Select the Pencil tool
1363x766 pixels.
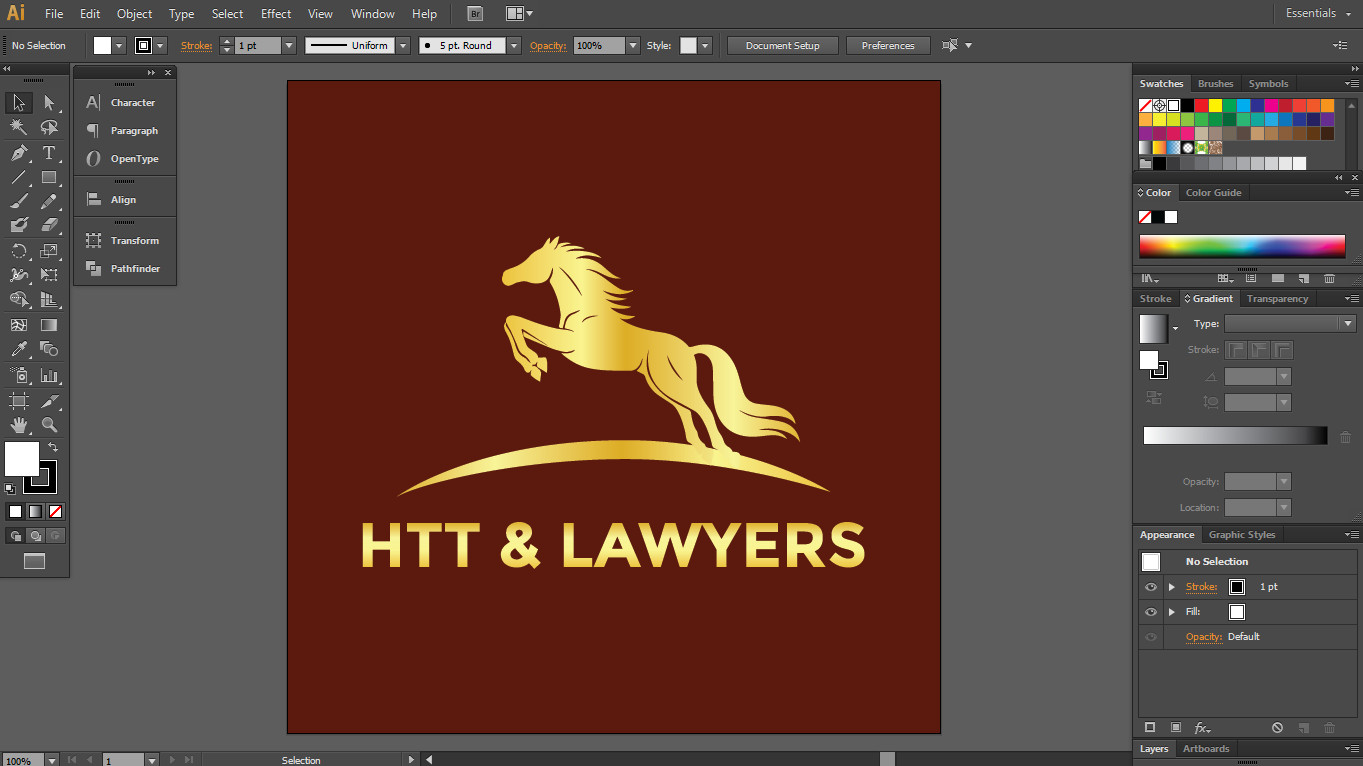point(49,201)
